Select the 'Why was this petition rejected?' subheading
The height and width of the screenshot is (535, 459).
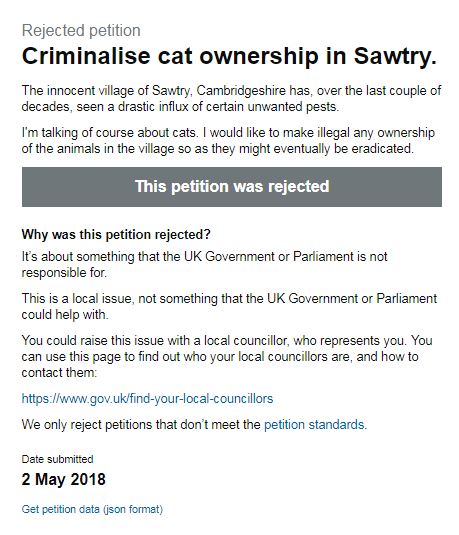click(x=116, y=234)
